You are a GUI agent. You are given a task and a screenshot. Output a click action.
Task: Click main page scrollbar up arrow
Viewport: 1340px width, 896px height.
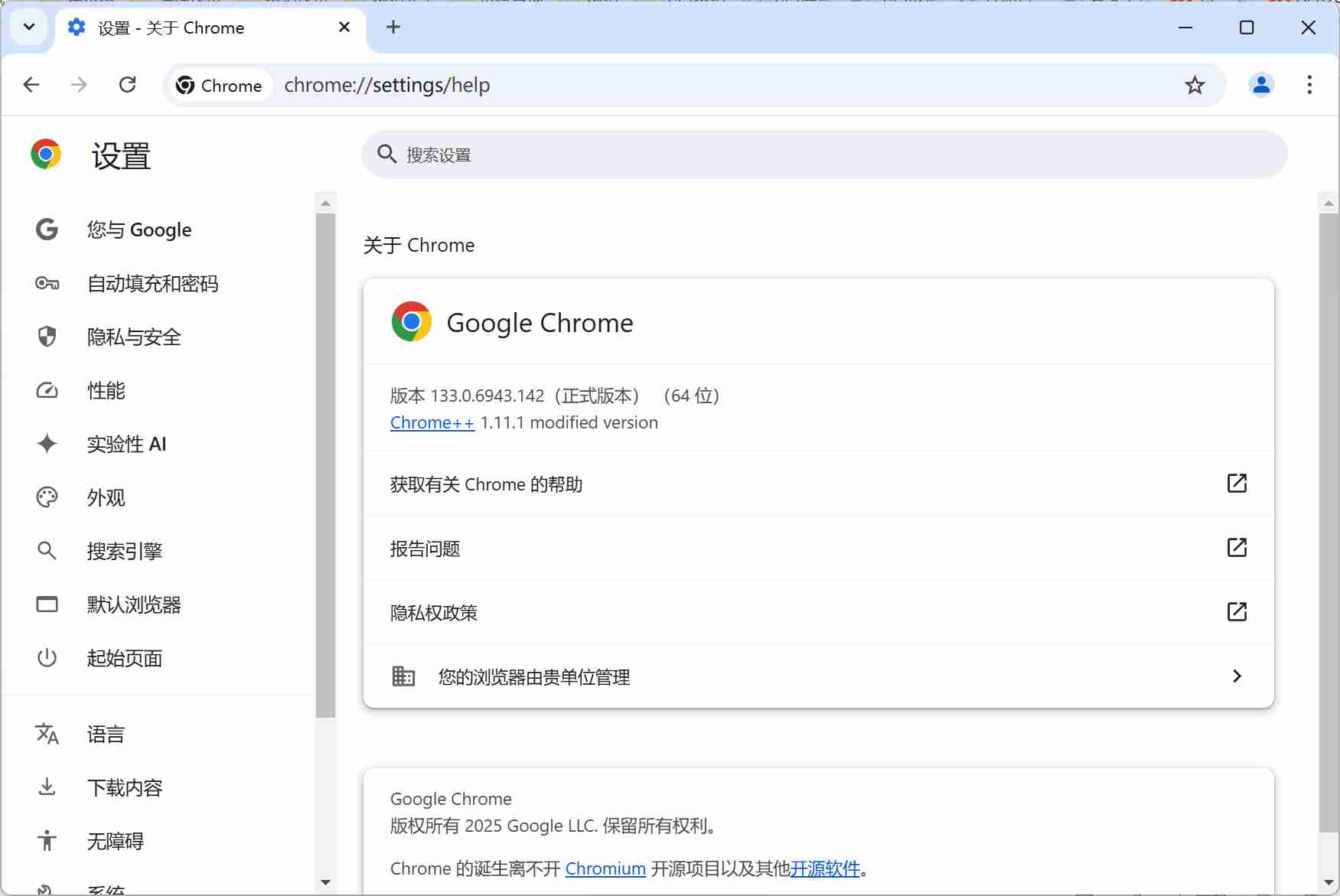point(1329,204)
